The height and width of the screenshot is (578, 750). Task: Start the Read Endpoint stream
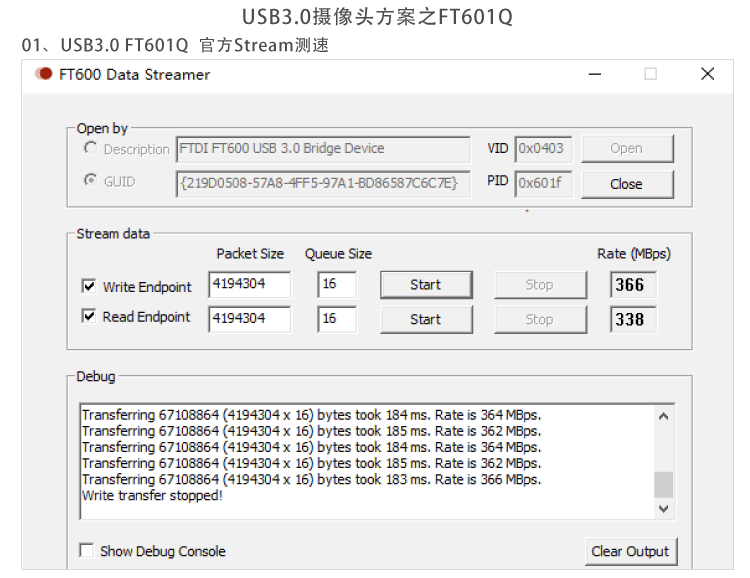(x=426, y=319)
